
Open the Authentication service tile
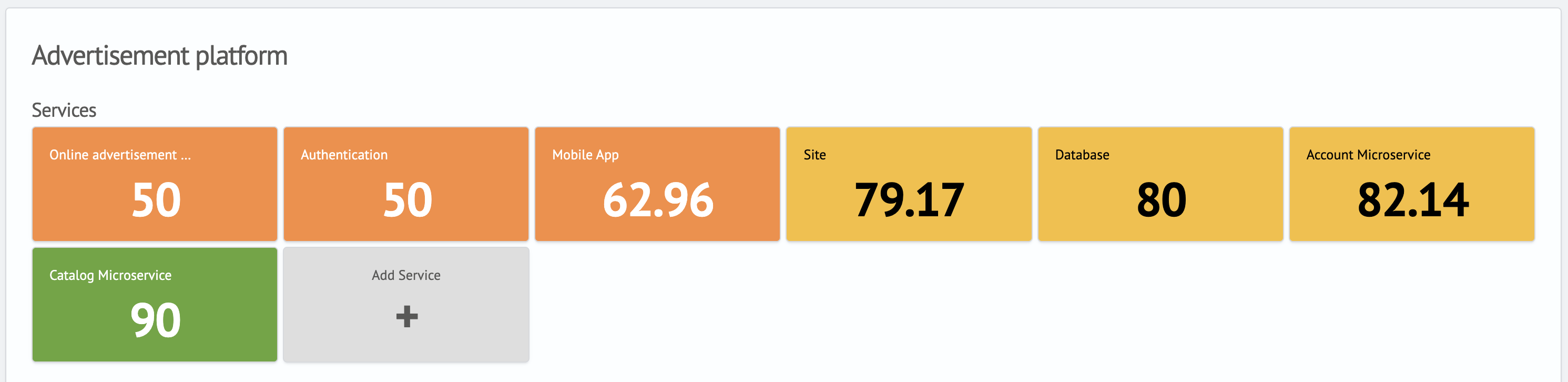tap(406, 184)
